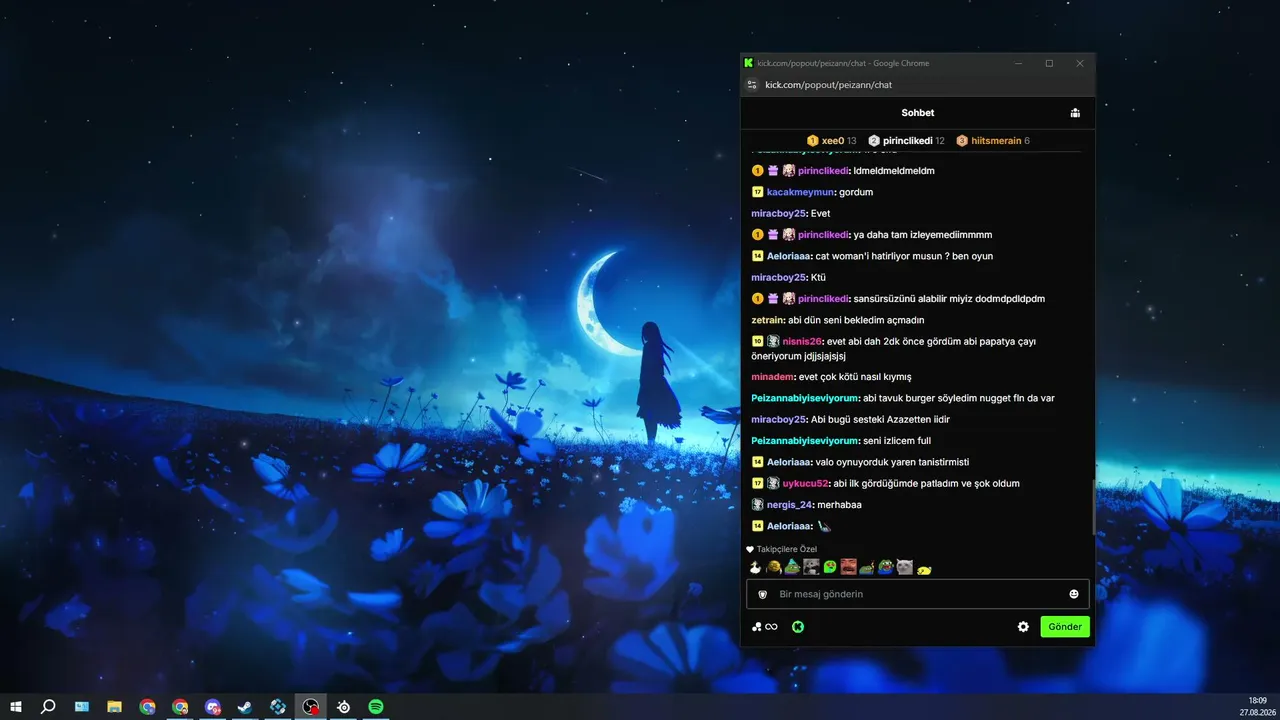1280x720 pixels.
Task: Click username minadem in chat
Action: (x=772, y=377)
